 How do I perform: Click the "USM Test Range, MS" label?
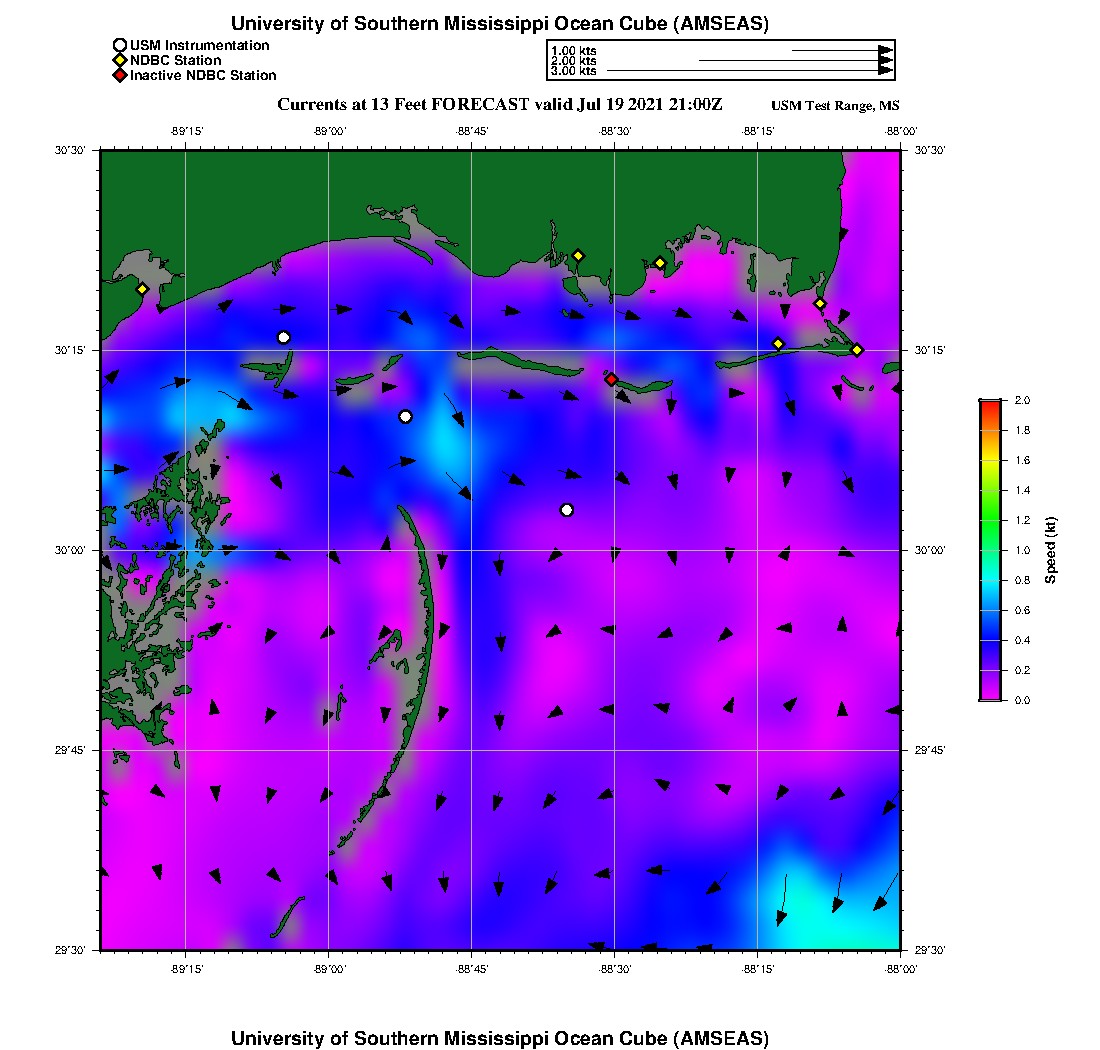835,106
